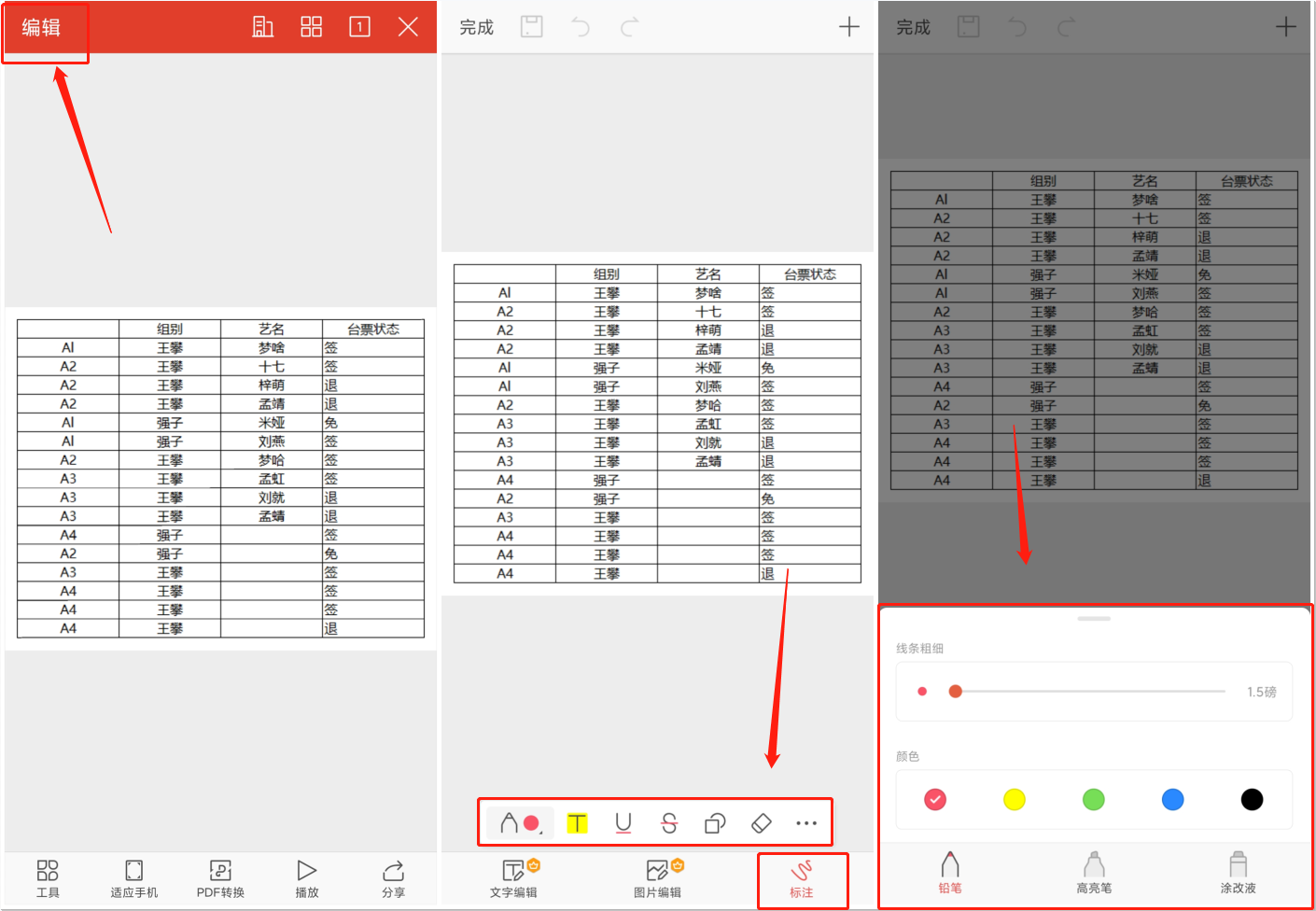Close the document with the X icon
This screenshot has height=911, width=1316.
pos(408,27)
